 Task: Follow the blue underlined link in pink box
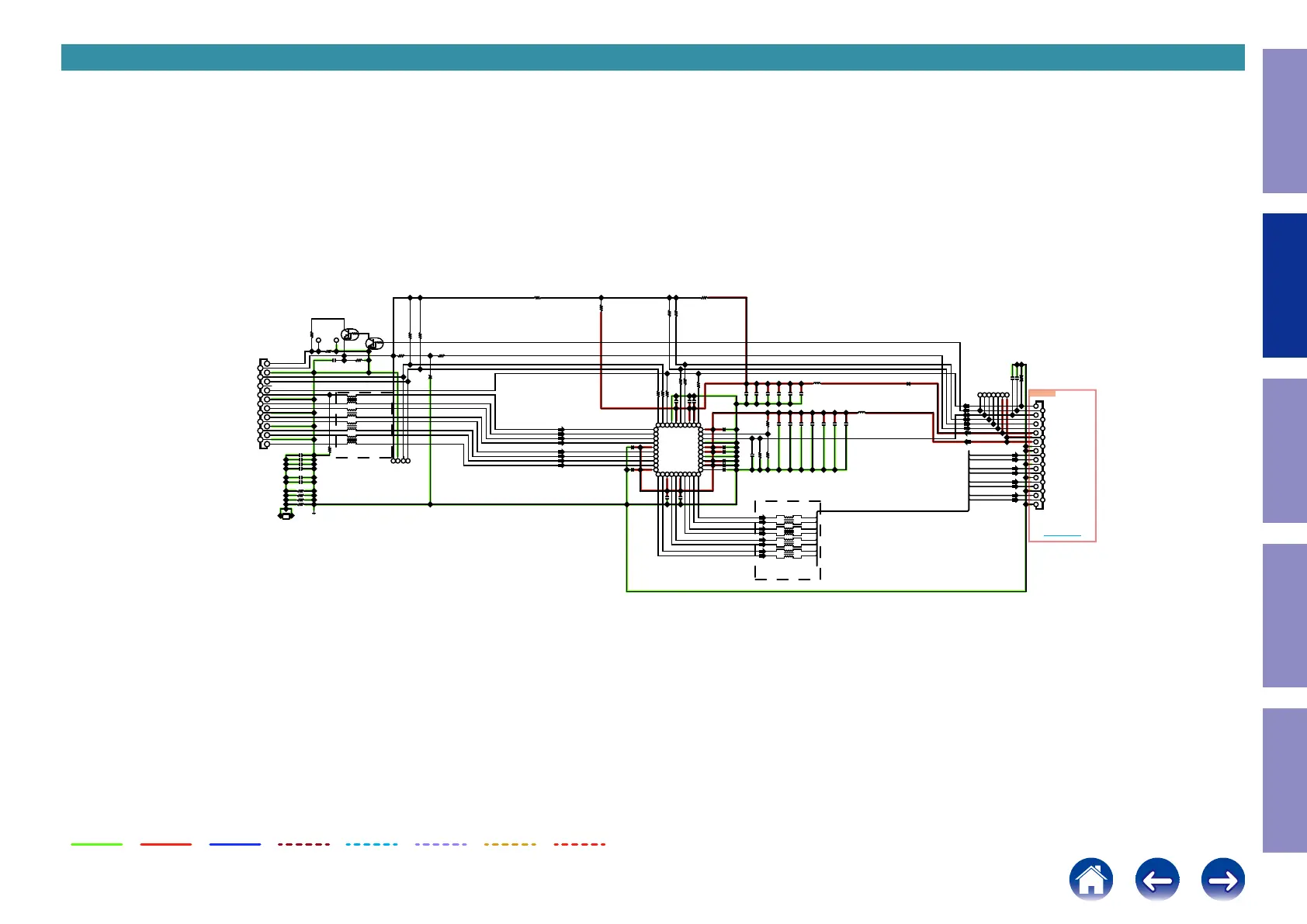point(1063,535)
